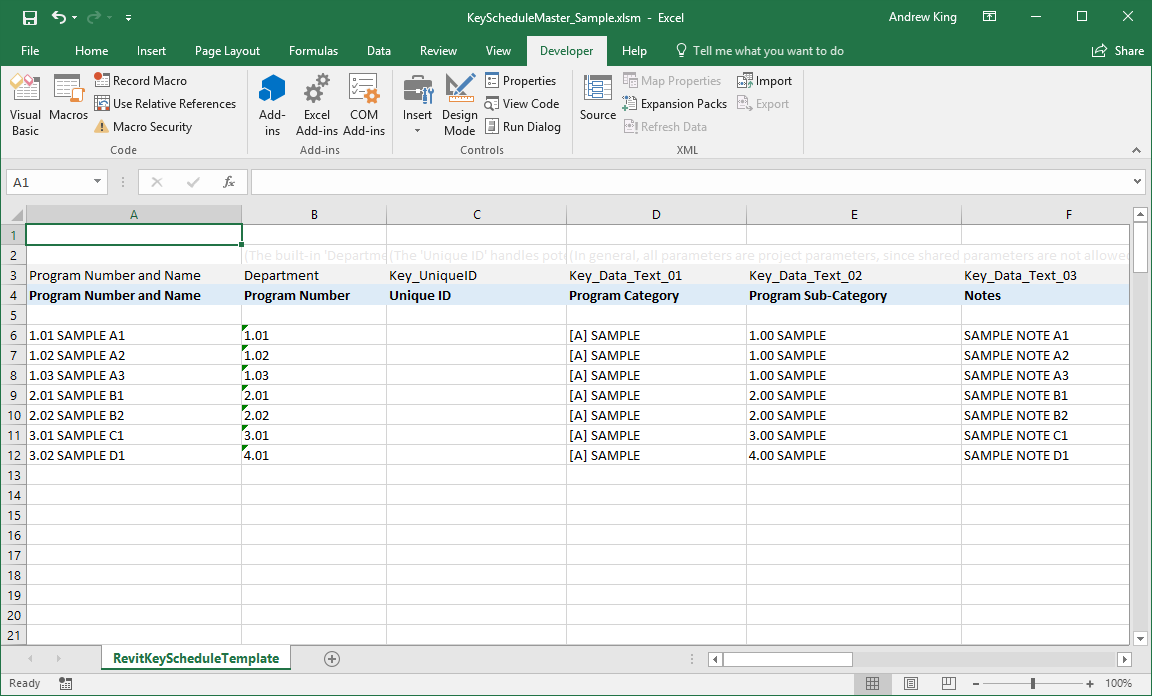Image resolution: width=1152 pixels, height=696 pixels.
Task: Open COM Add-ins dialog
Action: 364,105
